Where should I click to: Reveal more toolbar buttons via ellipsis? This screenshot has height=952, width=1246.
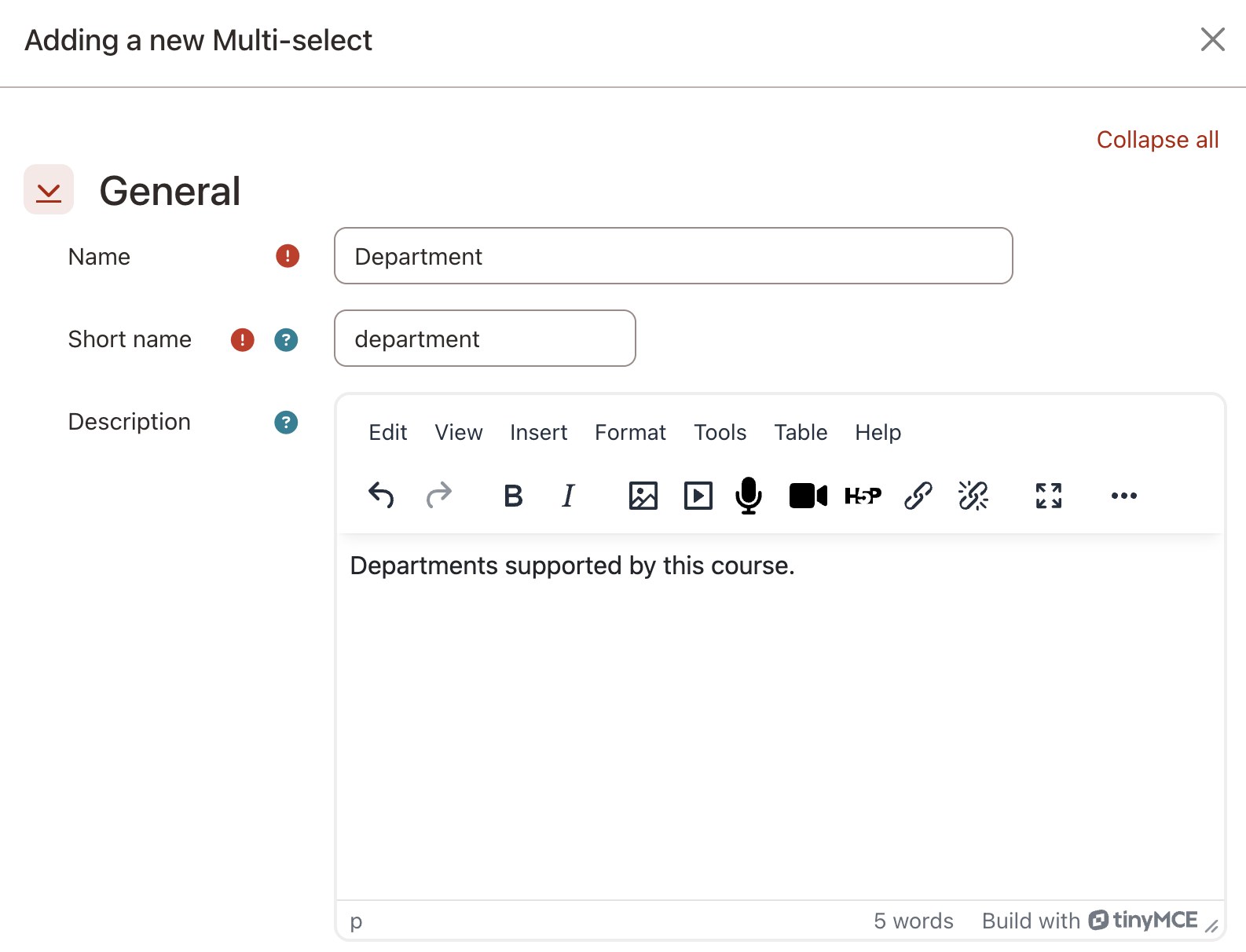pos(1124,496)
